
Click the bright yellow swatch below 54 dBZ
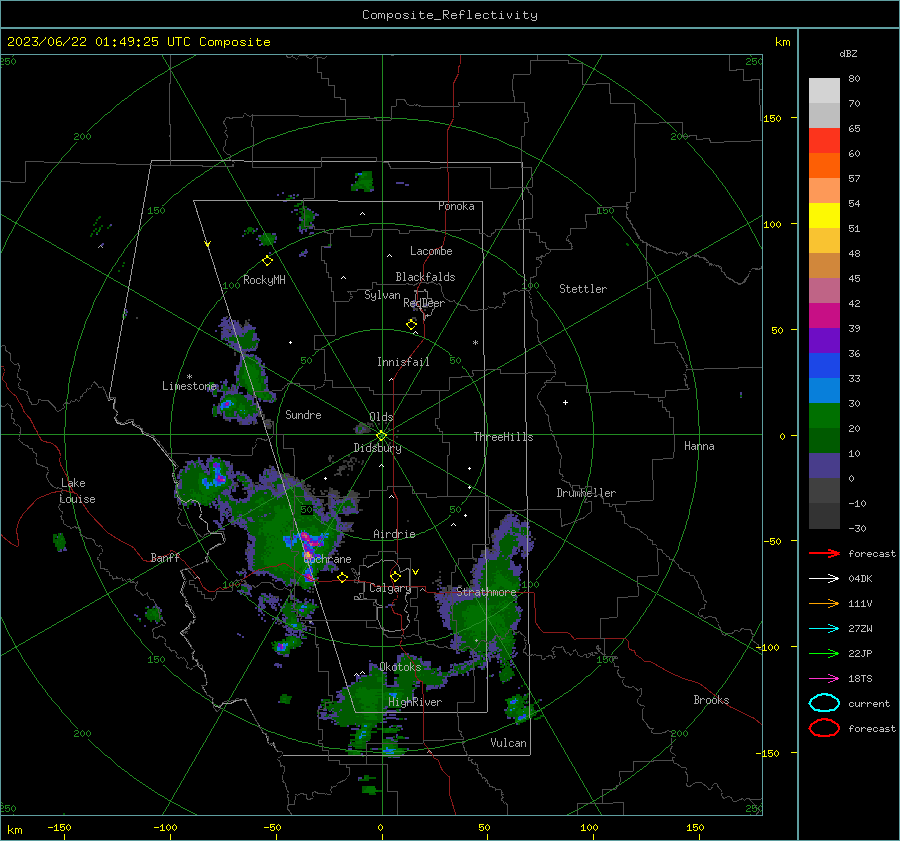824,216
